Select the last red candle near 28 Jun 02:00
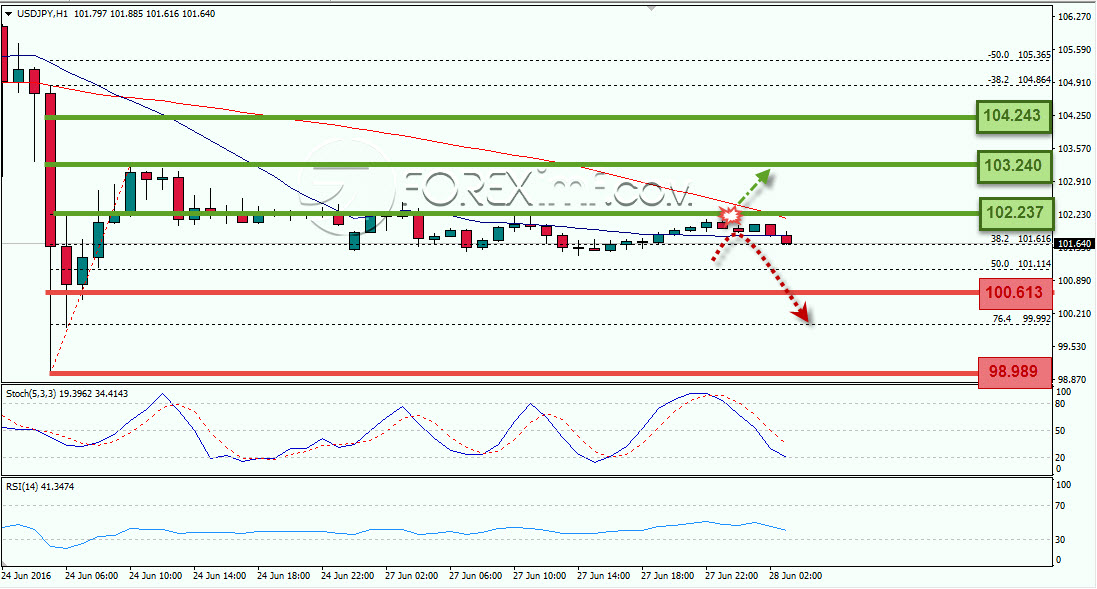The width and height of the screenshot is (1097, 589). 786,239
